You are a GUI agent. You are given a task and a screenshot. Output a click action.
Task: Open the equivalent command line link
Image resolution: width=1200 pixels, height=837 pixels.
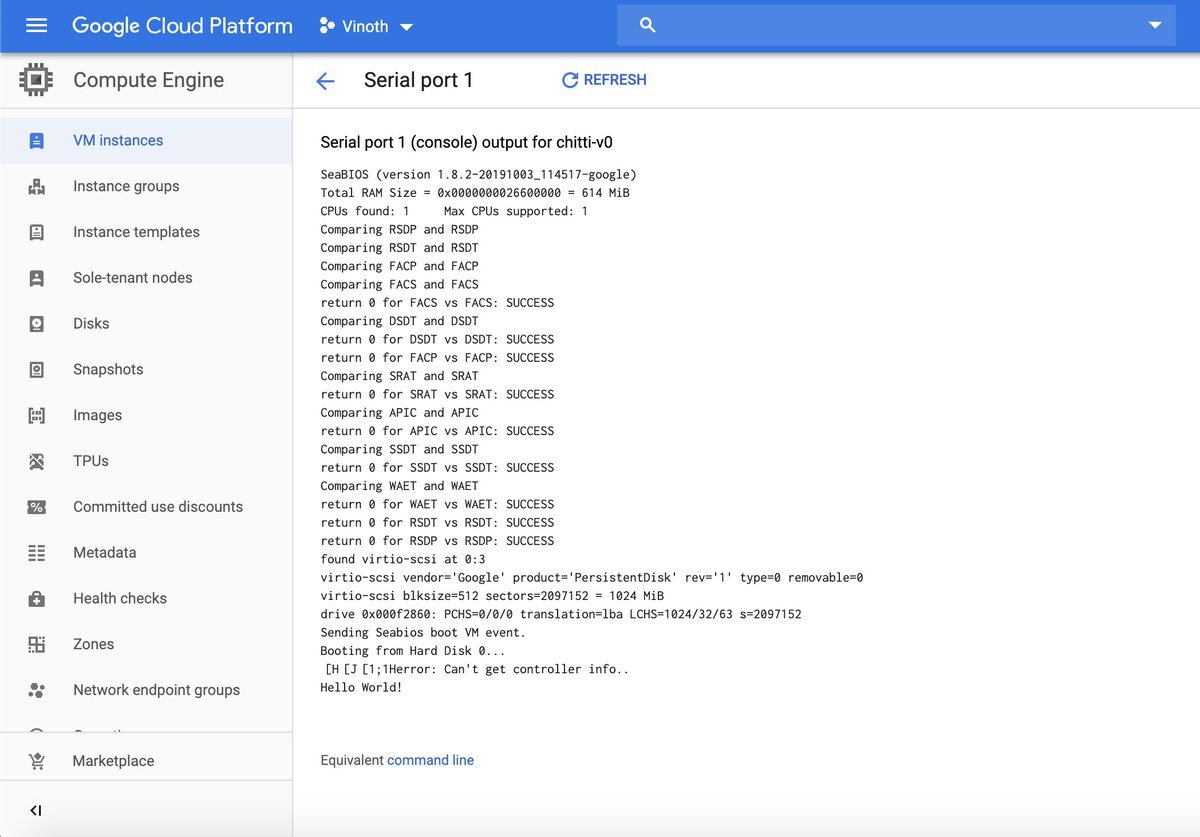coord(430,760)
